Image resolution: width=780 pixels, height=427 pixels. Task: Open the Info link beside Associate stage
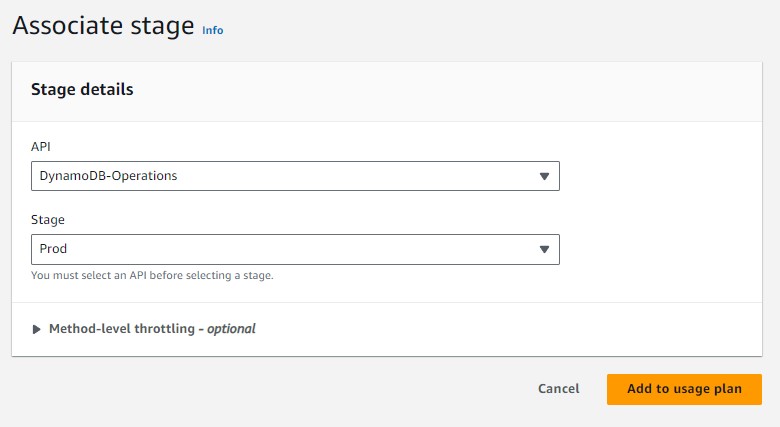(212, 30)
